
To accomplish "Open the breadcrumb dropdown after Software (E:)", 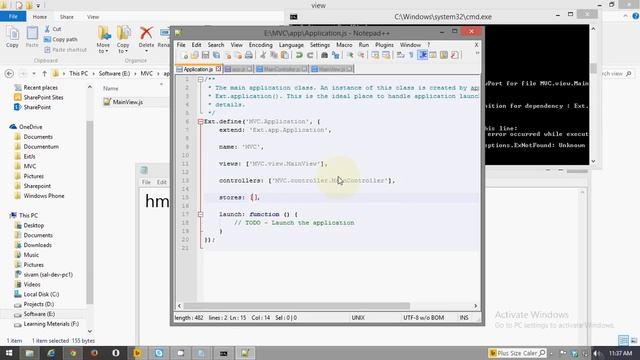I will point(135,74).
